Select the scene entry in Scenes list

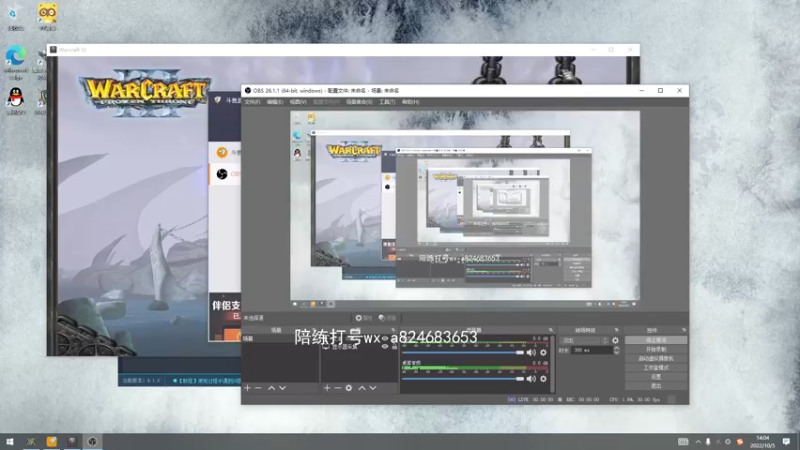pyautogui.click(x=280, y=339)
